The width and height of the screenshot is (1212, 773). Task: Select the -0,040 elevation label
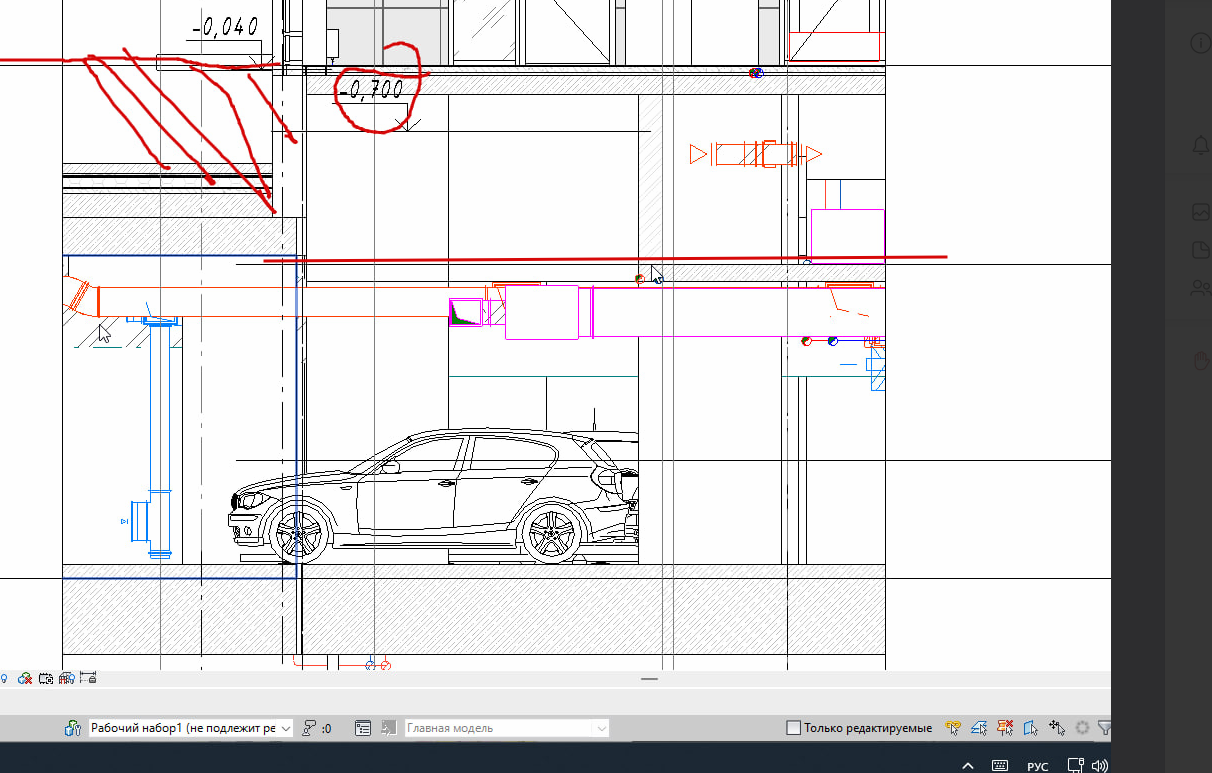tap(224, 27)
